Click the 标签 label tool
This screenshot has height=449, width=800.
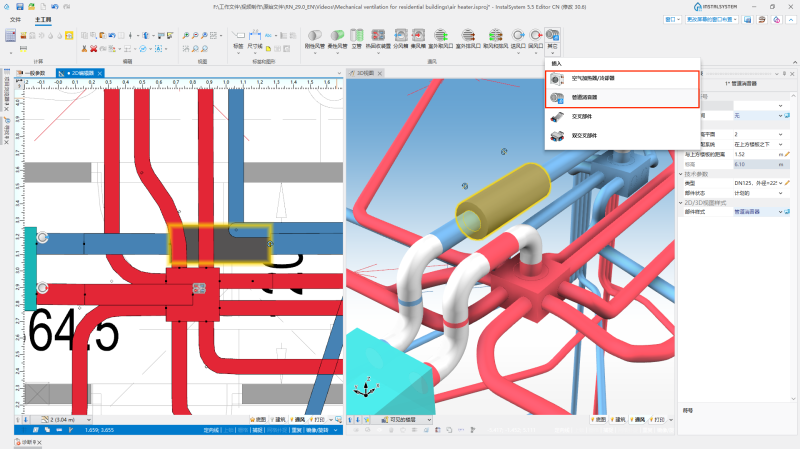[x=238, y=39]
